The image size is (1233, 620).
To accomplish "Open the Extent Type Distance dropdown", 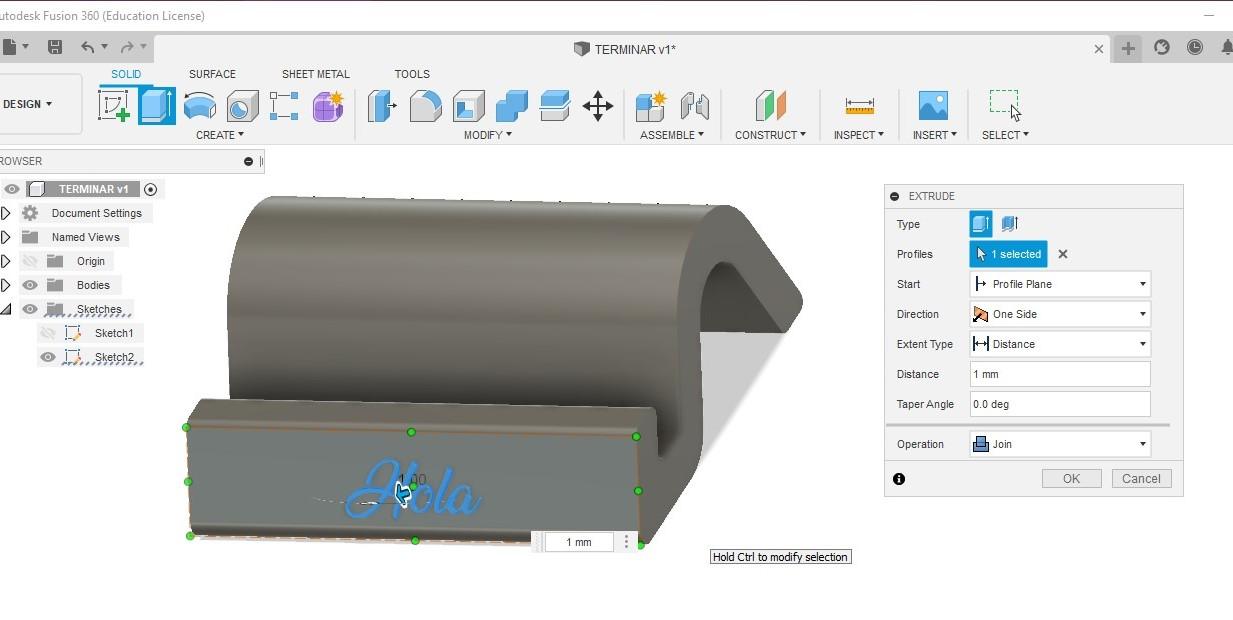I will point(1060,344).
